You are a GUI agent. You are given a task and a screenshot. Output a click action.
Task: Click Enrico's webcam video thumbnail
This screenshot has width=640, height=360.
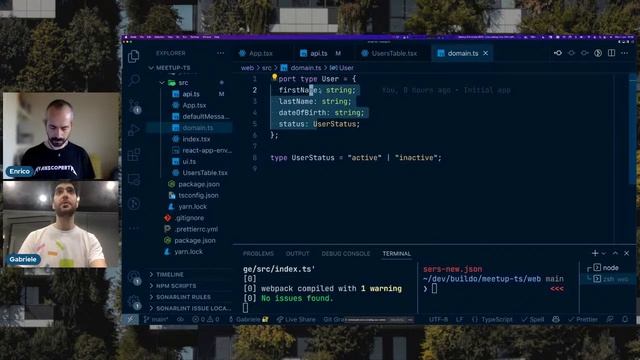(x=61, y=136)
